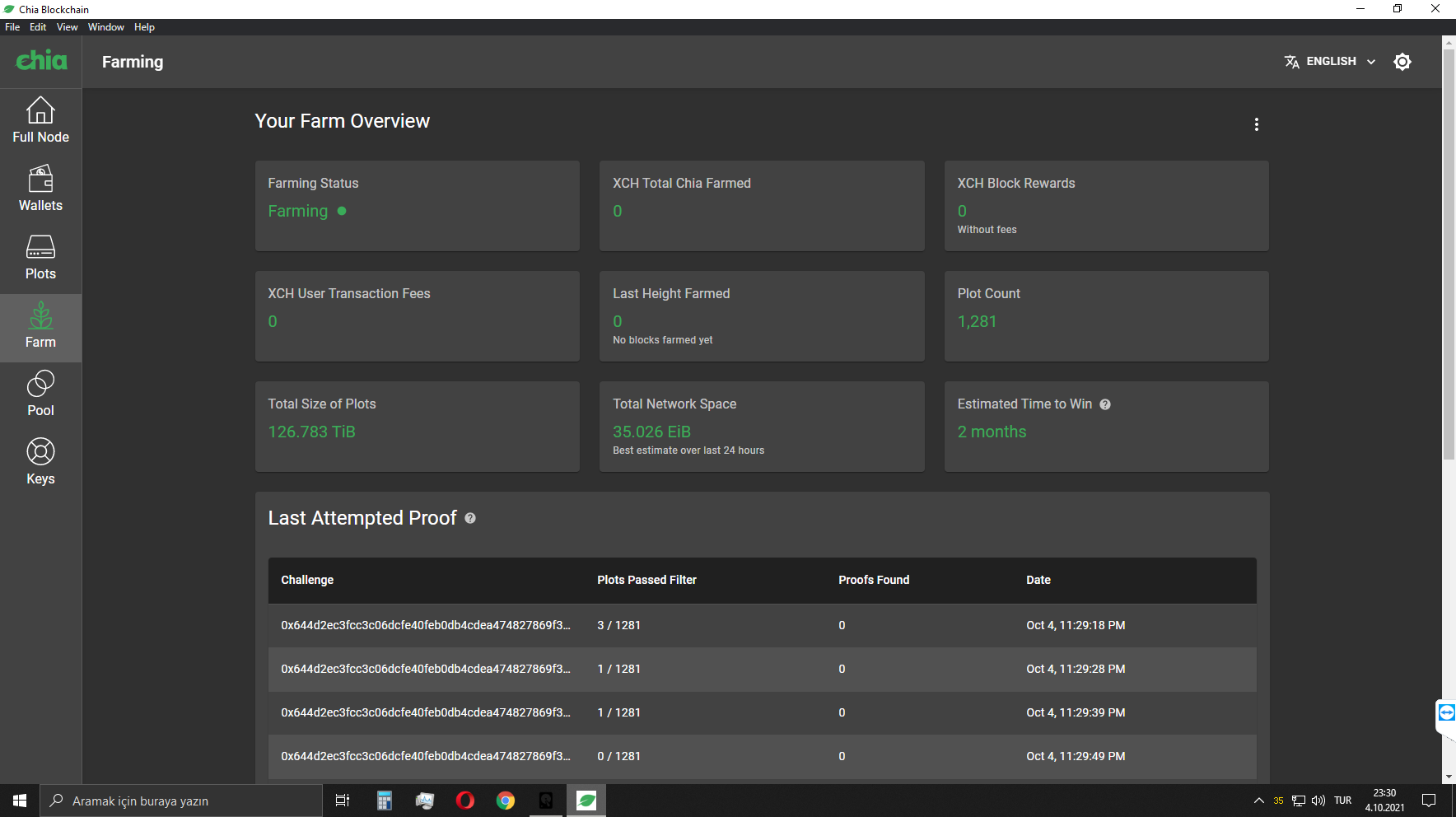Viewport: 1456px width, 817px height.
Task: Open the File menu
Action: pyautogui.click(x=12, y=27)
